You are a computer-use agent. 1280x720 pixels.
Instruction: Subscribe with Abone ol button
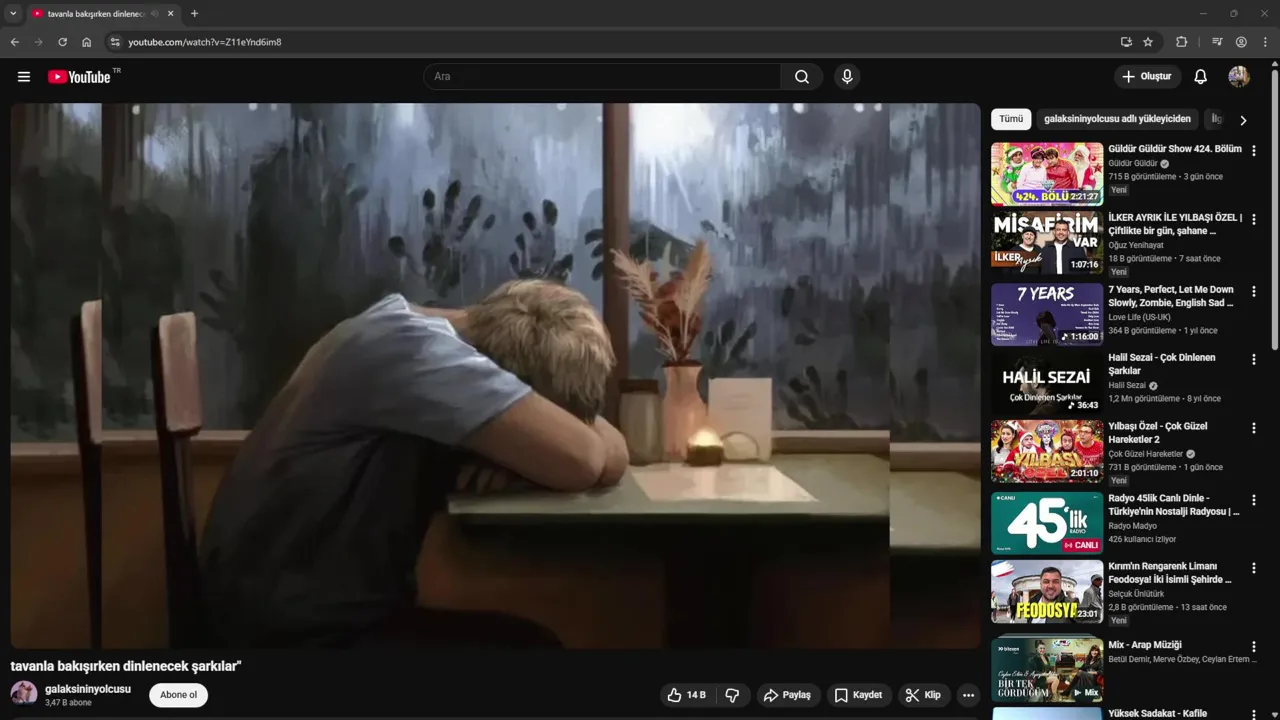179,695
